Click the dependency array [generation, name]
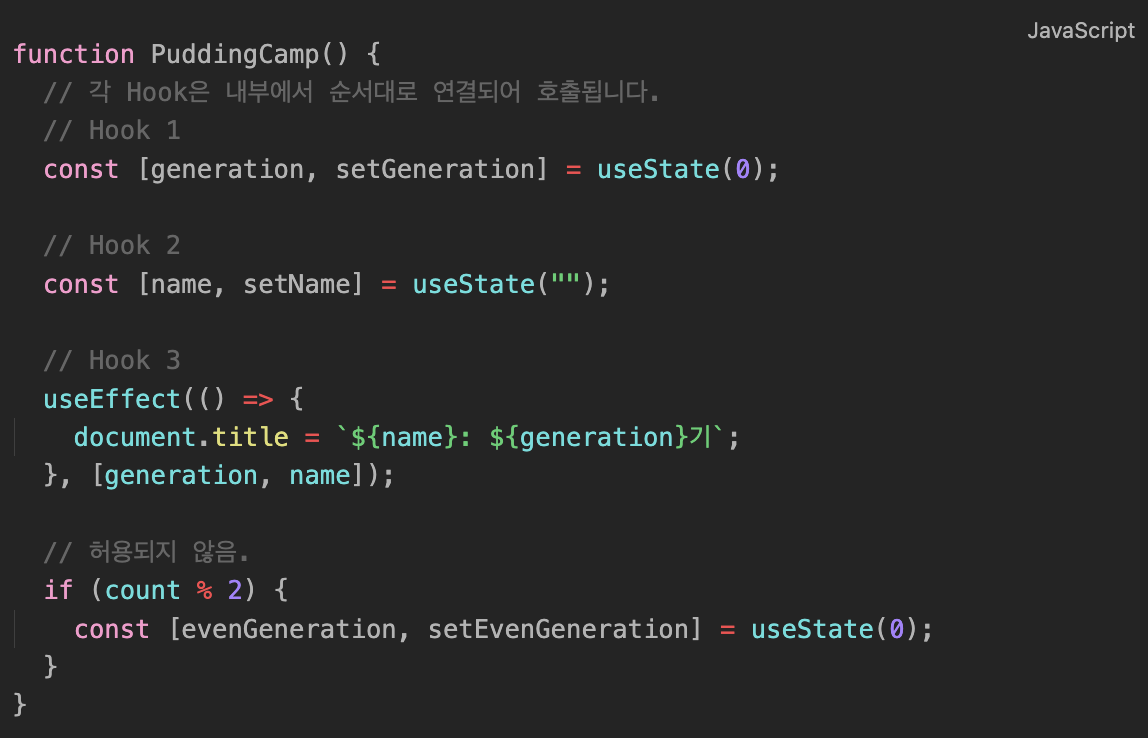This screenshot has width=1148, height=738. [x=227, y=475]
